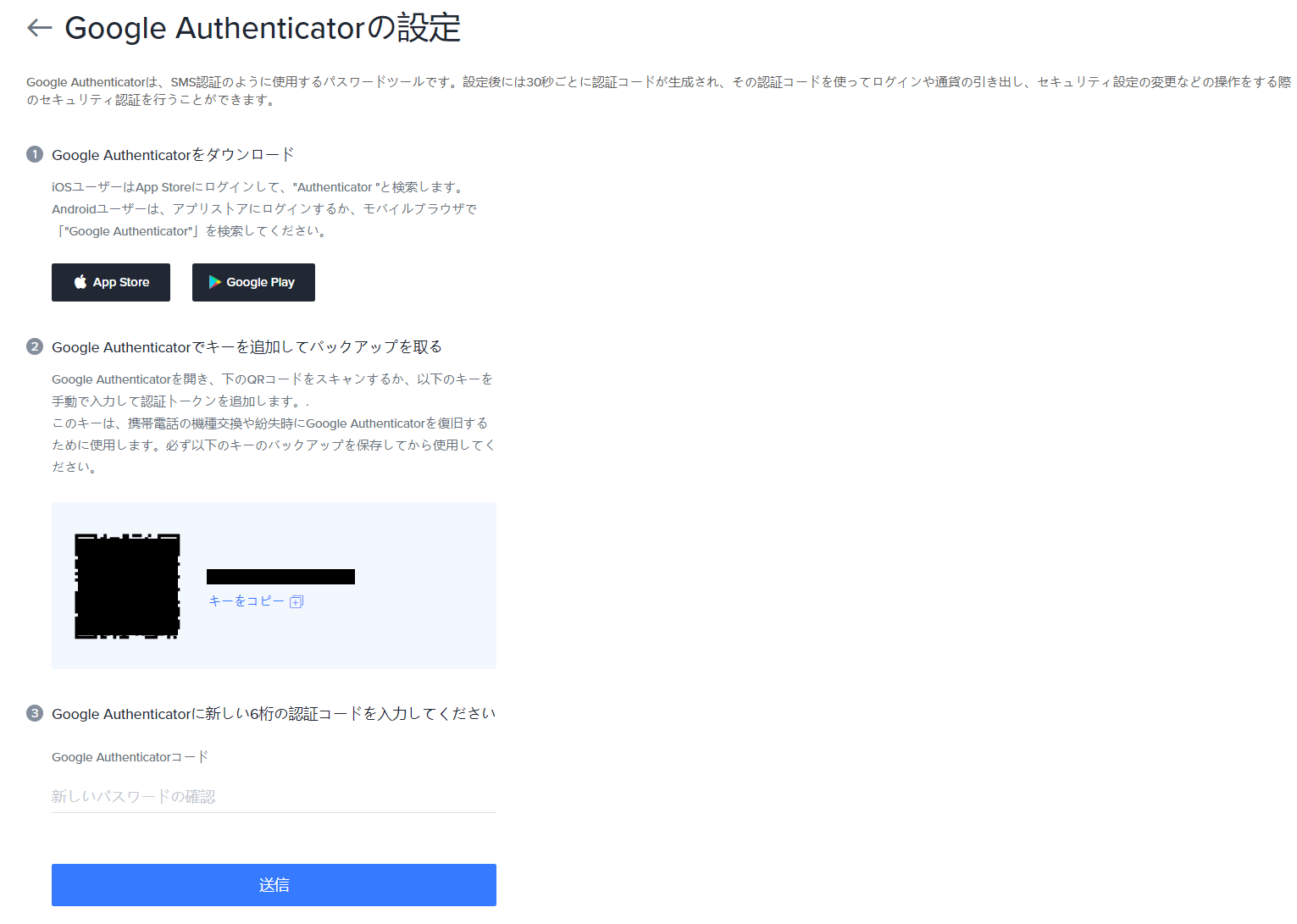
Task: Click the キーをコピー link
Action: 247,600
